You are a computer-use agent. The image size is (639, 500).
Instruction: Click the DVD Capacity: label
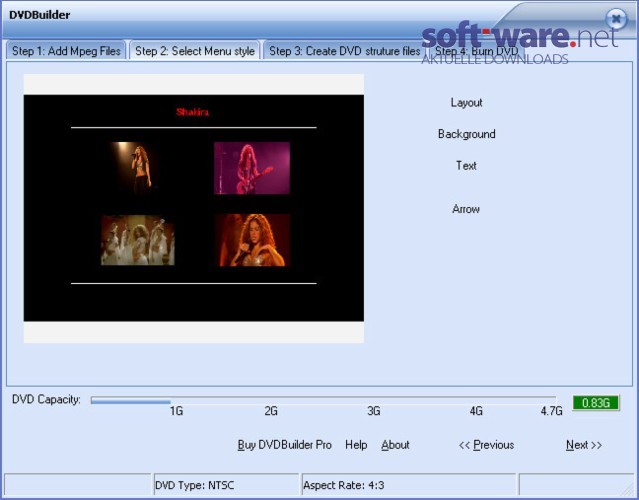46,399
